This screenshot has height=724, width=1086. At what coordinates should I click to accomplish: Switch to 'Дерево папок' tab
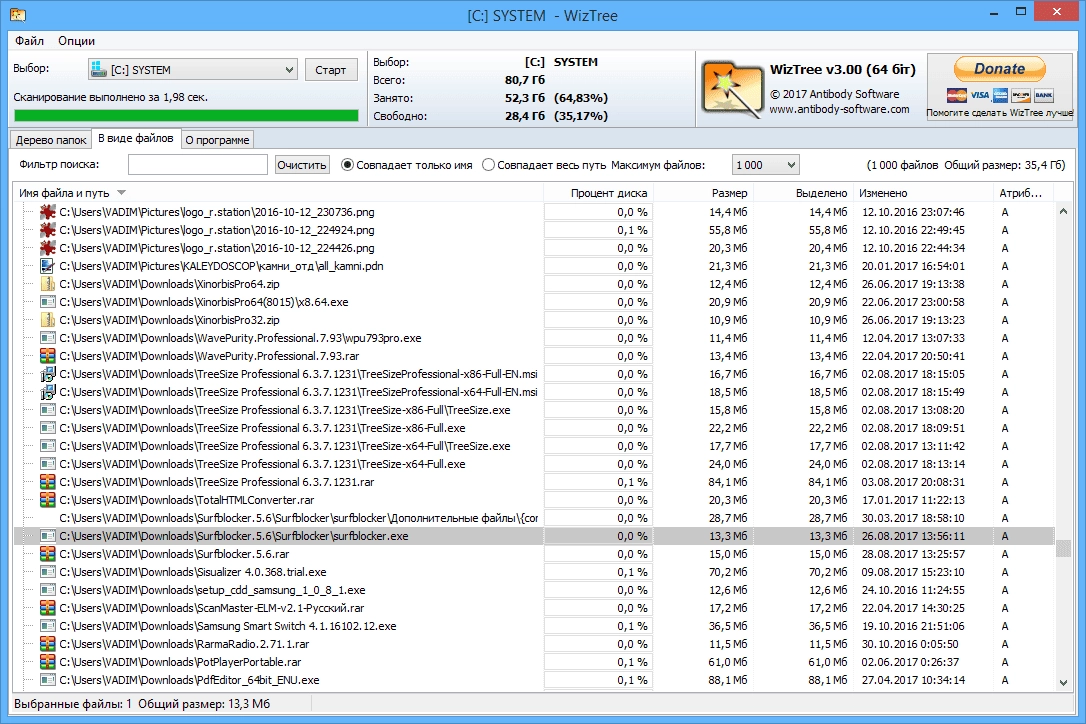tap(51, 140)
